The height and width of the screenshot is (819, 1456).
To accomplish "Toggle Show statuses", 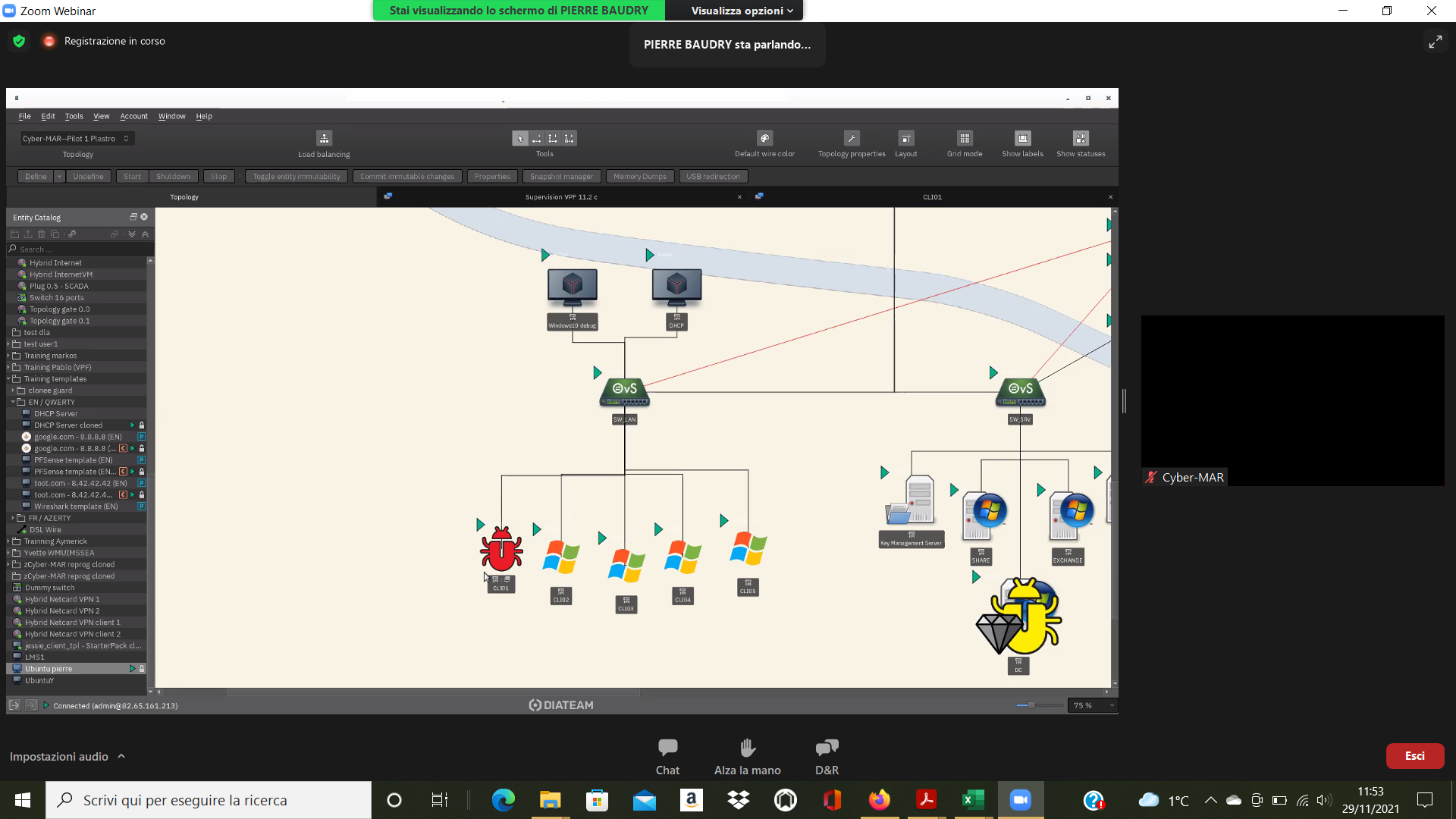I will (x=1081, y=139).
